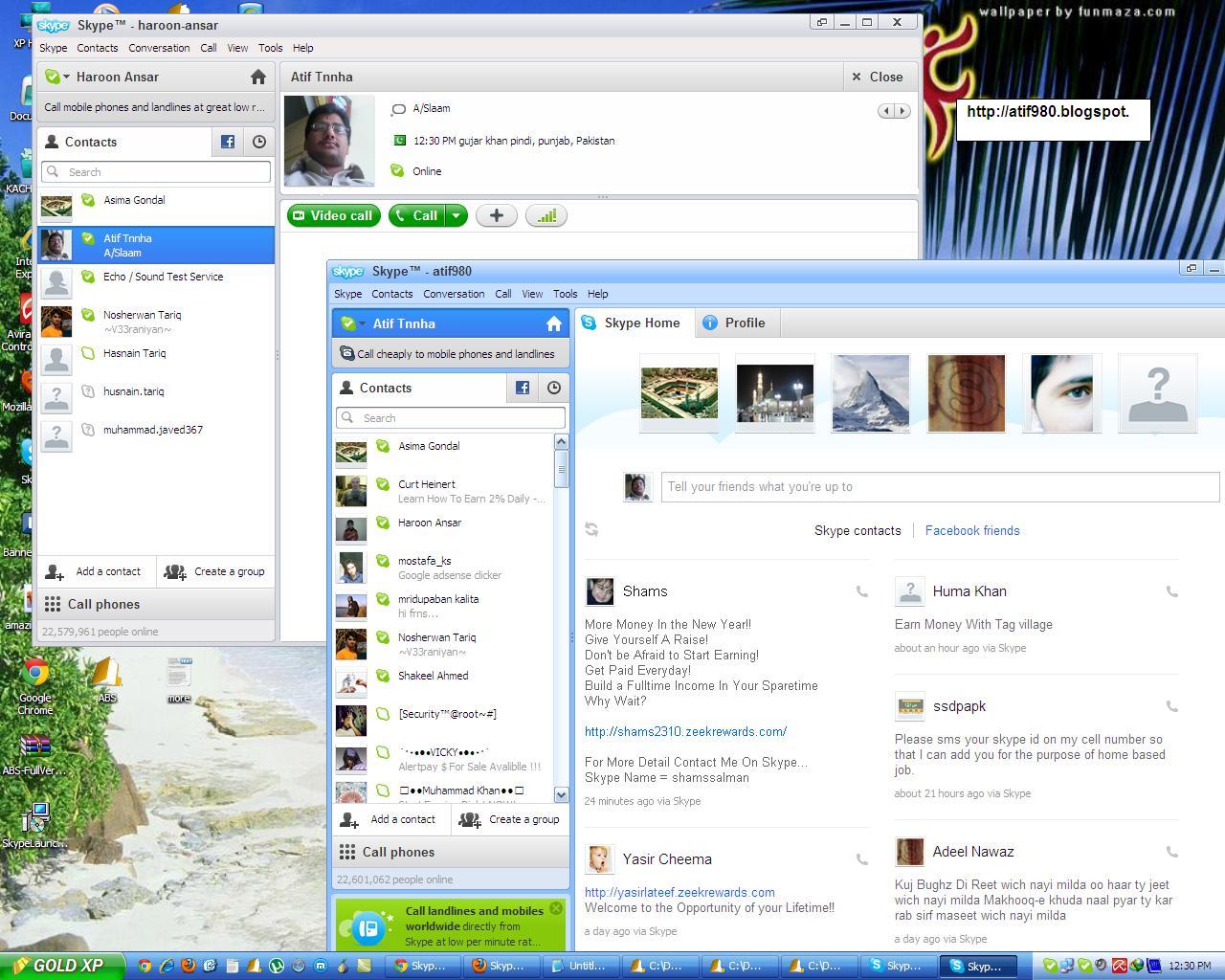Viewport: 1225px width, 980px height.
Task: Open Atif Tnnha status dropdown in atif980 window
Action: (353, 323)
